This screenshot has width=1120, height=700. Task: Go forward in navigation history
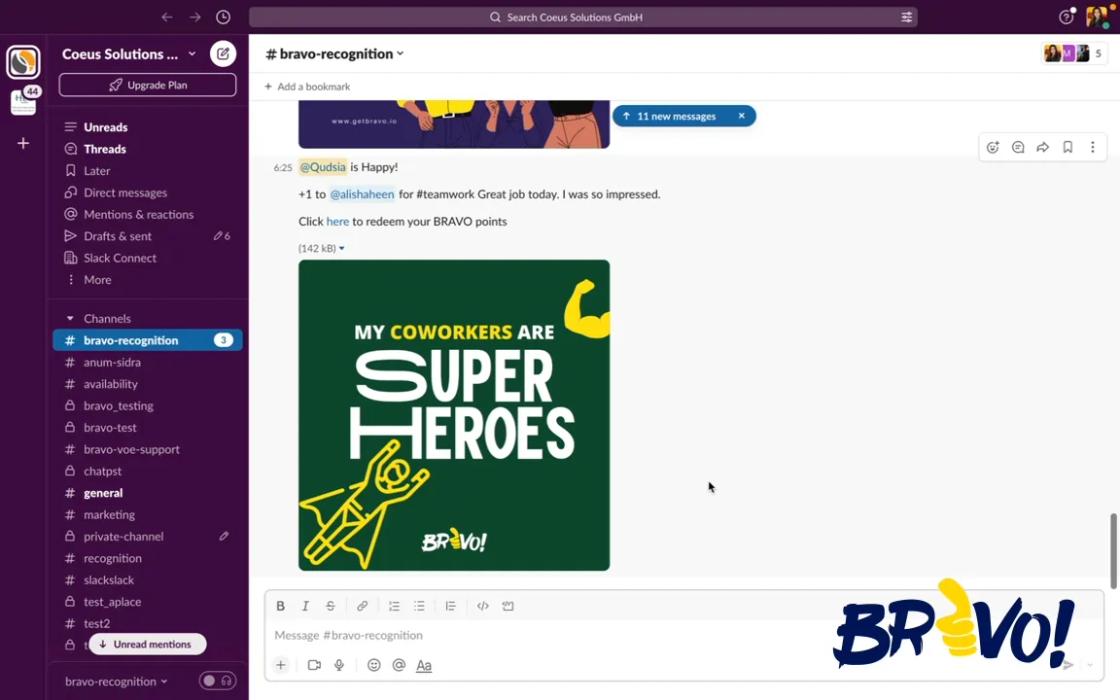click(195, 17)
